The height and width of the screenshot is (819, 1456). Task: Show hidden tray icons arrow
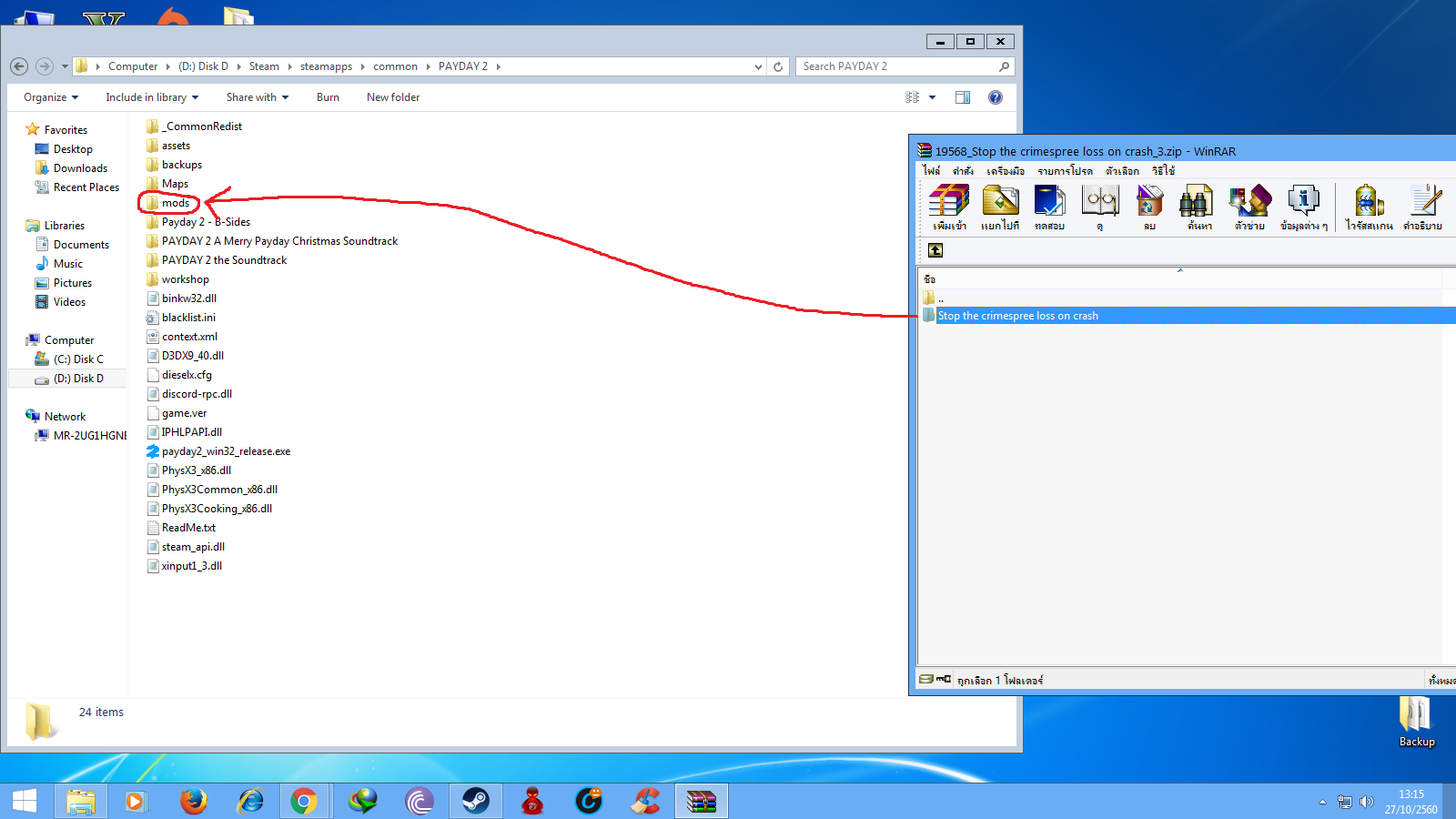[1322, 802]
